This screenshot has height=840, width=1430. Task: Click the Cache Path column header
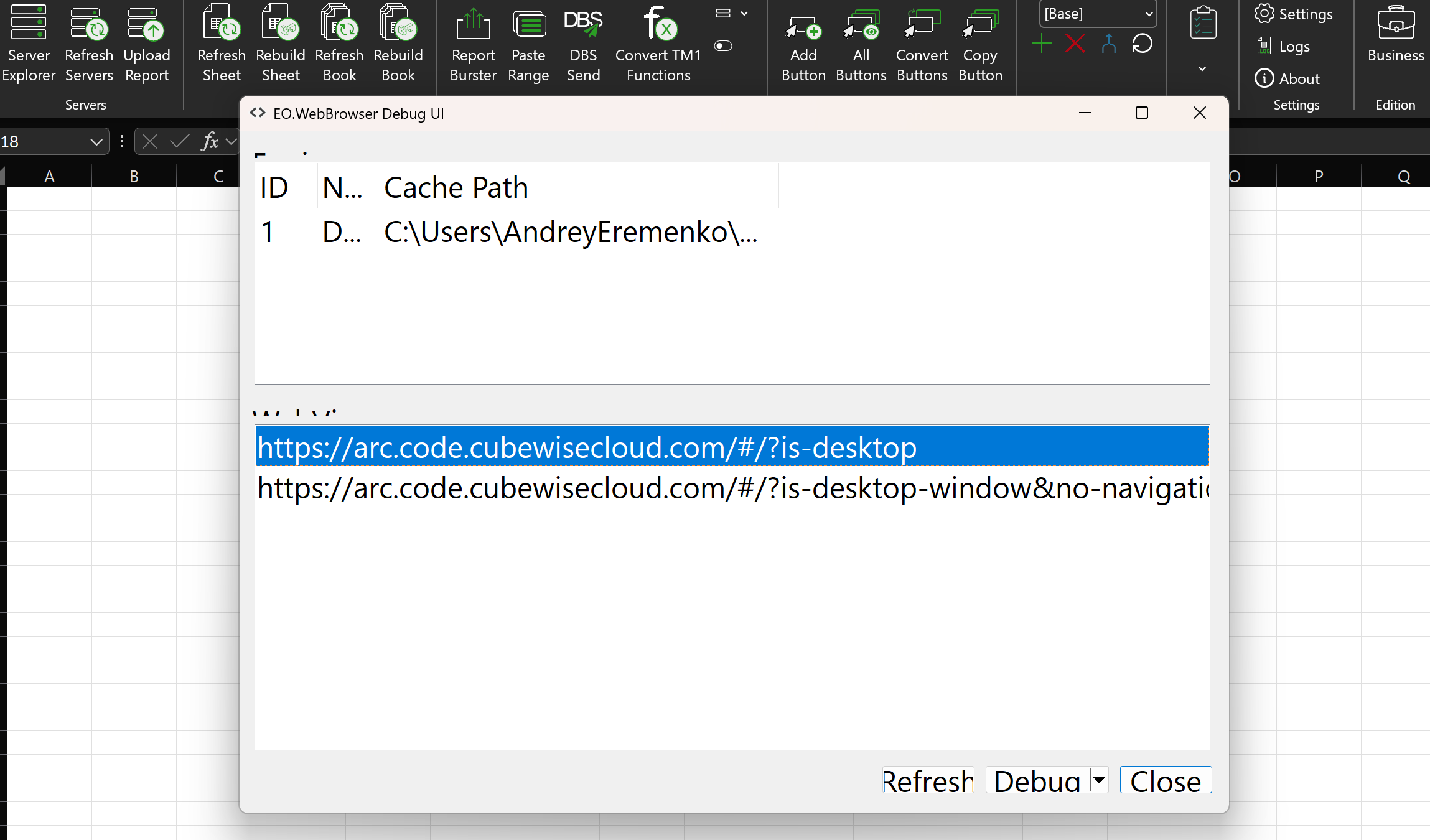pos(579,187)
